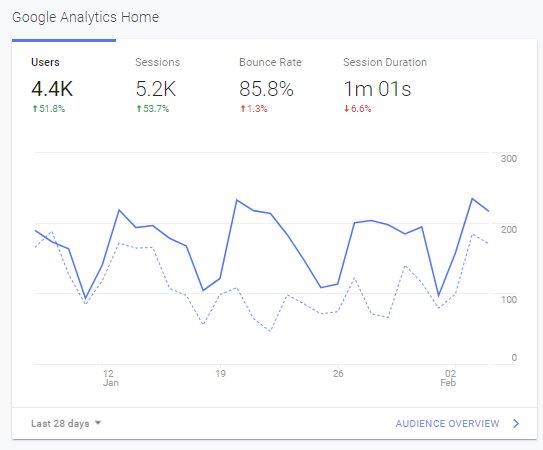Click the 02 Feb axis label
The width and height of the screenshot is (543, 450).
pos(448,378)
